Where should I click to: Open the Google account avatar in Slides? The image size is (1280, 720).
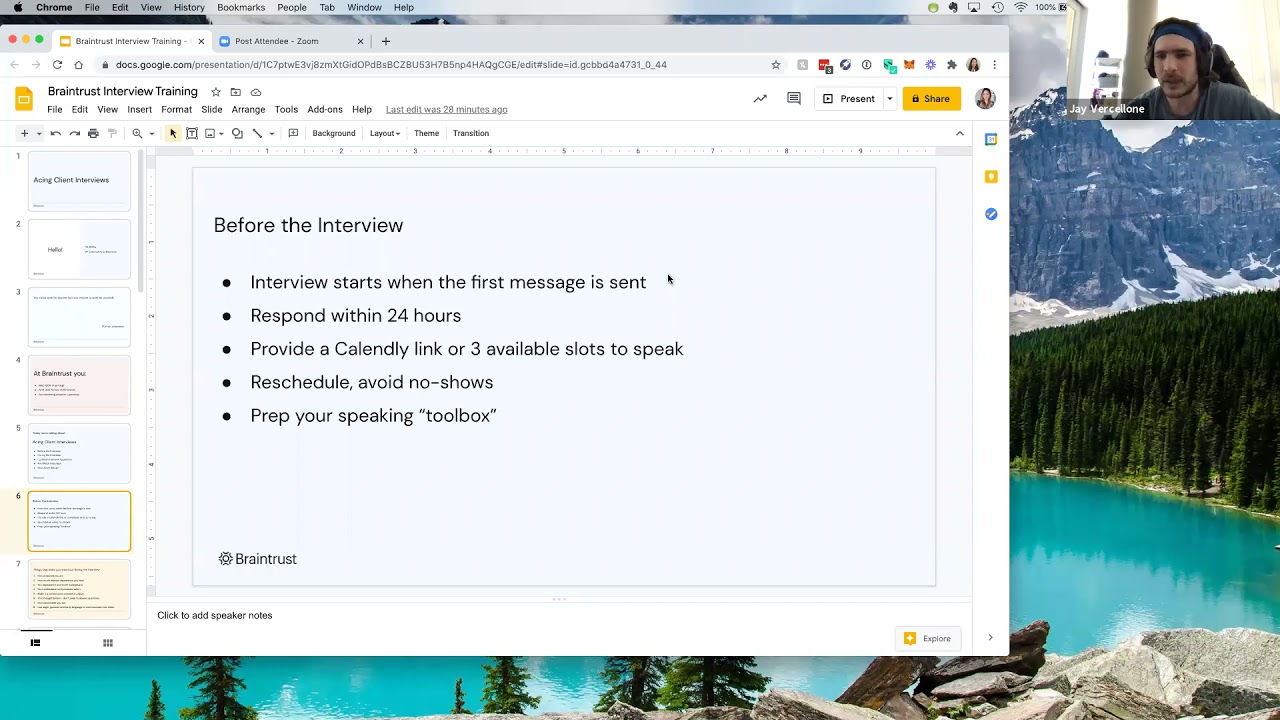coord(985,99)
